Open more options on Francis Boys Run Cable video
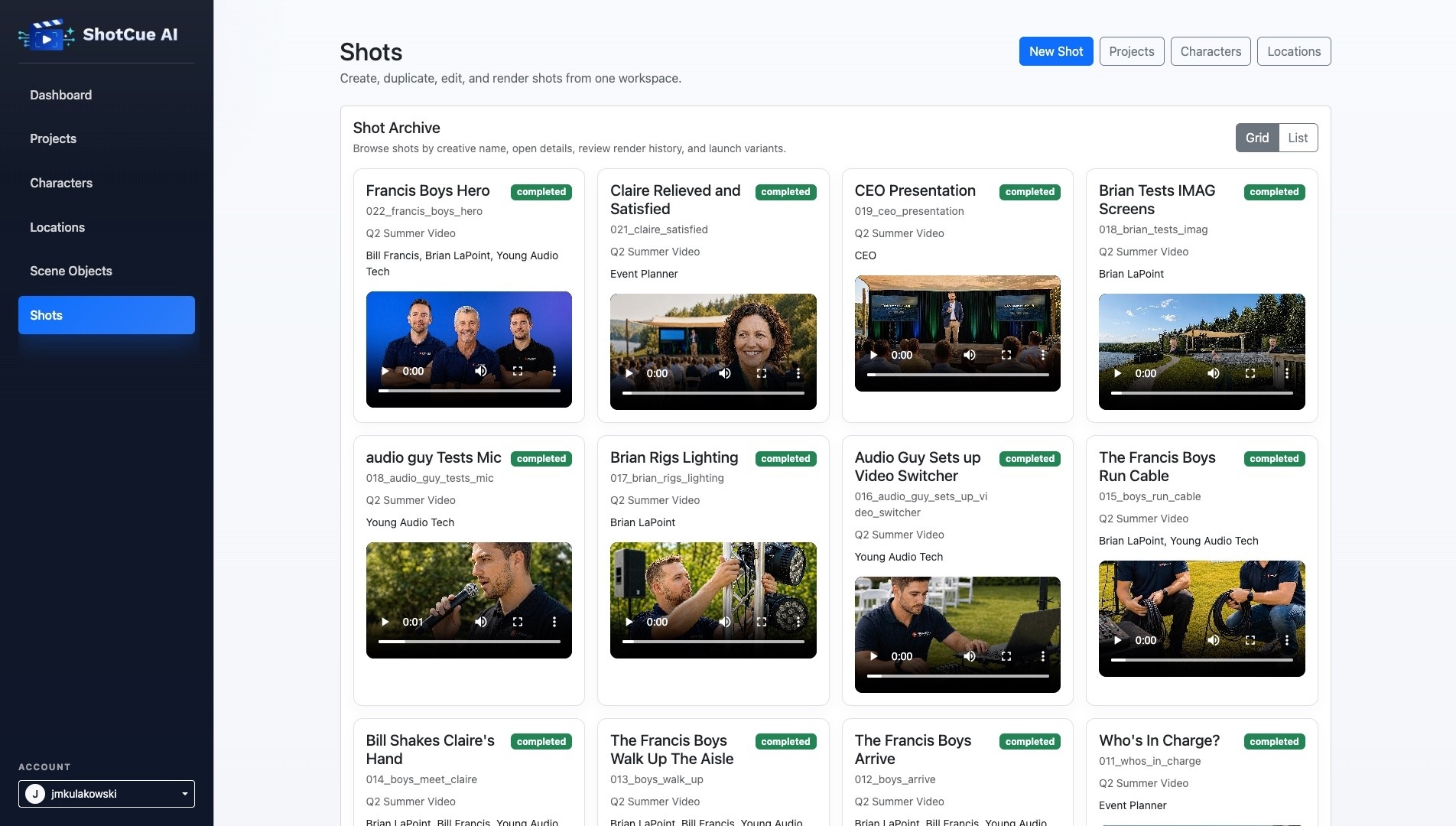This screenshot has width=1456, height=826. [x=1287, y=640]
